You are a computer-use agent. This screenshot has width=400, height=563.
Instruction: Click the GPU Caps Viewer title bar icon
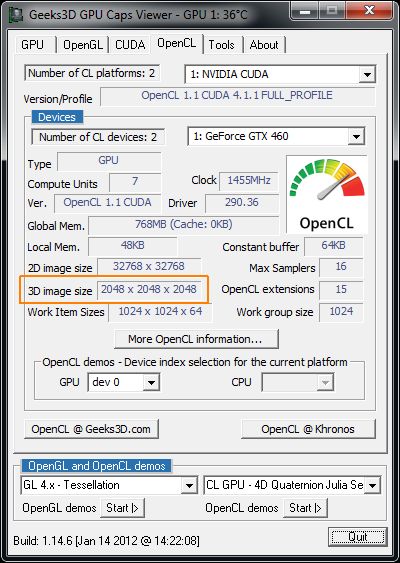16,15
